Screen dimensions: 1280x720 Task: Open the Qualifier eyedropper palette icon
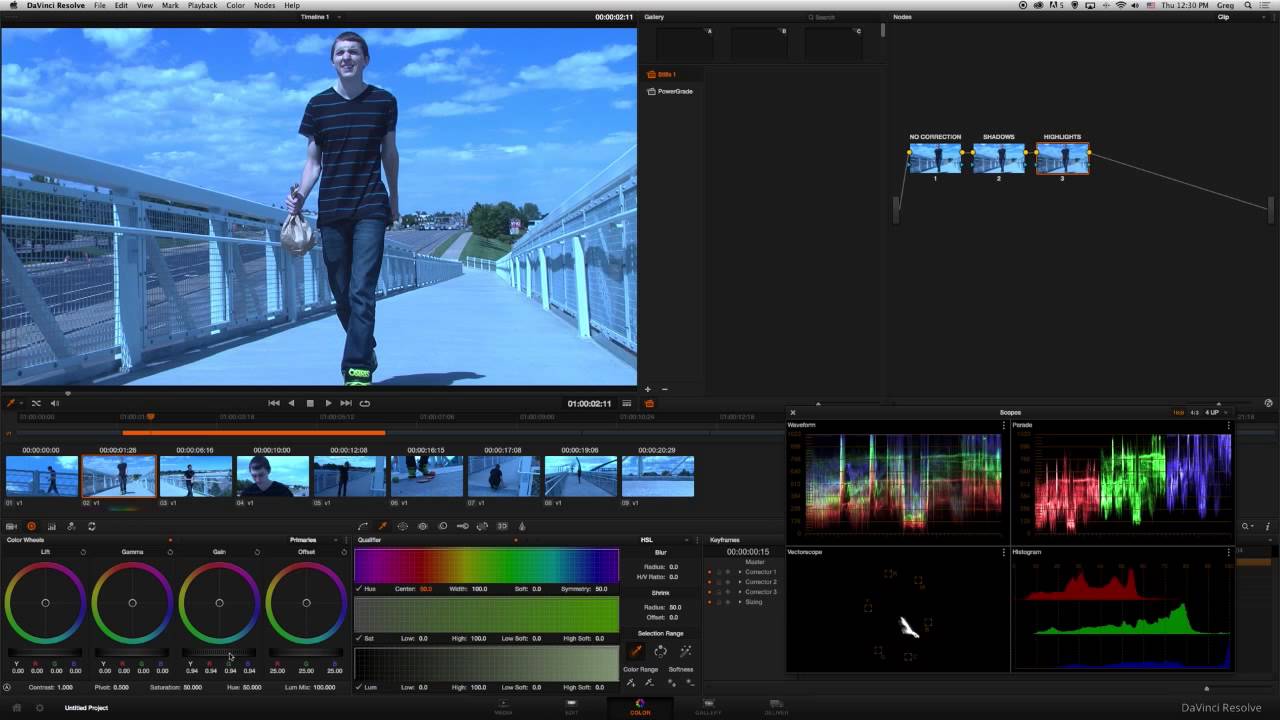(382, 526)
